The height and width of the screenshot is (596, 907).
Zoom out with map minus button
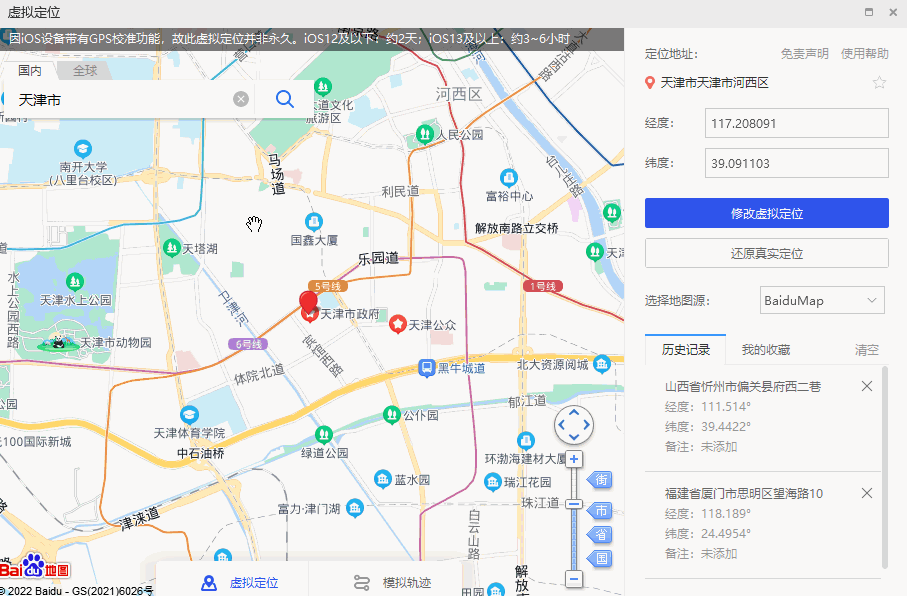574,578
